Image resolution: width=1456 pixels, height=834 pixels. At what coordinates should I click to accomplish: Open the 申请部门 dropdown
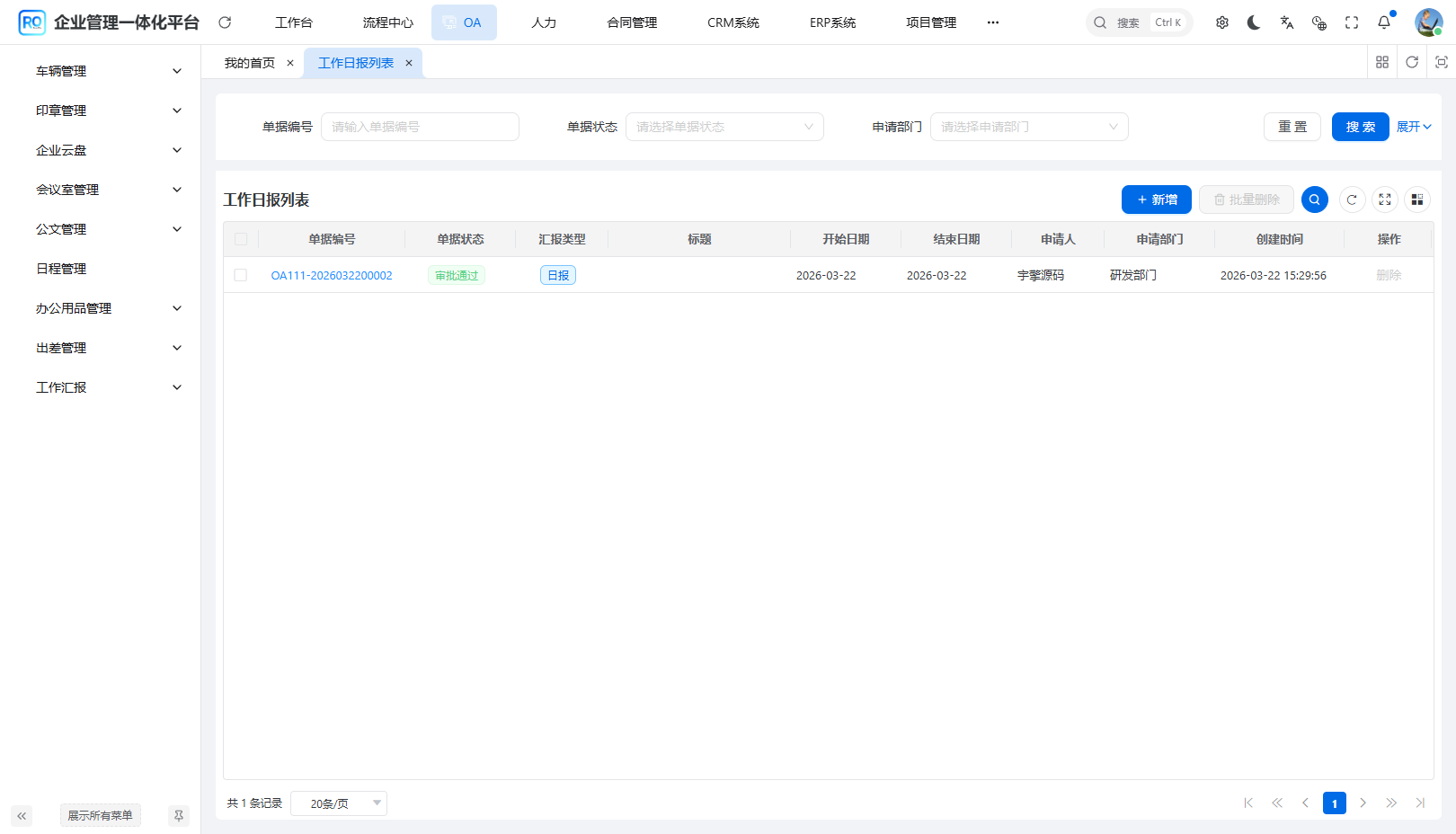pyautogui.click(x=1028, y=127)
